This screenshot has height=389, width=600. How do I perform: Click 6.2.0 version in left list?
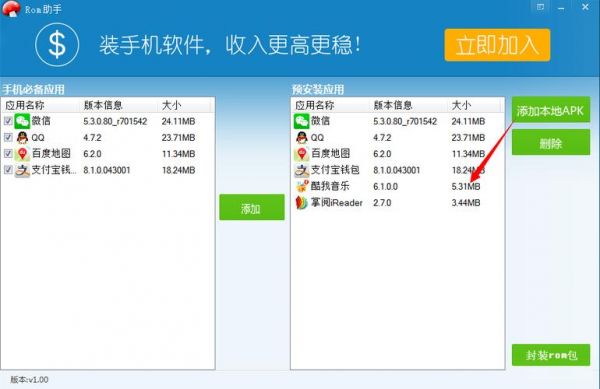tap(92, 154)
